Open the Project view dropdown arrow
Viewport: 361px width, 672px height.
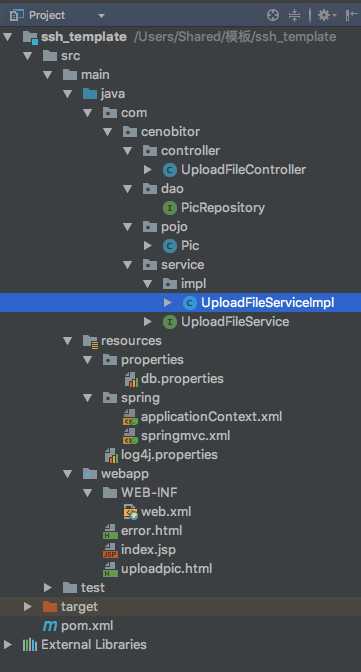pyautogui.click(x=101, y=16)
